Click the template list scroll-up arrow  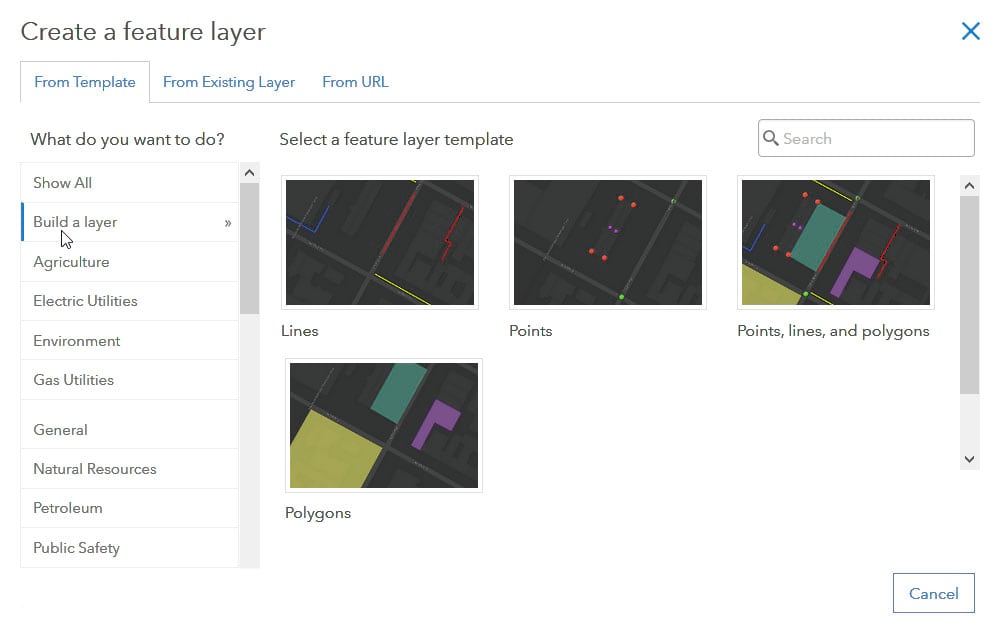[969, 186]
